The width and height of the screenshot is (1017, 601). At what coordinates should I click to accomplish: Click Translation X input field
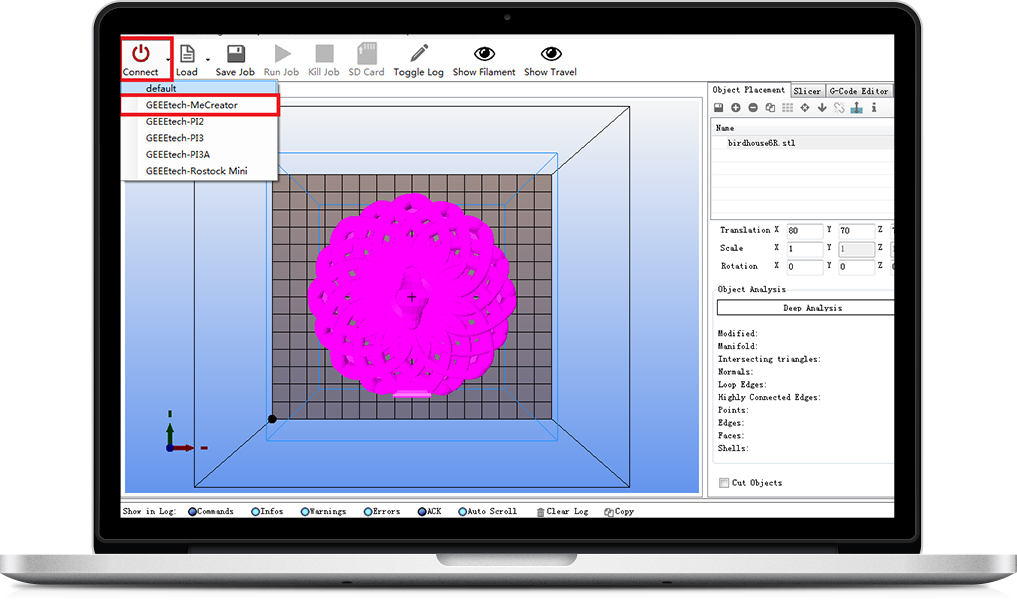804,230
